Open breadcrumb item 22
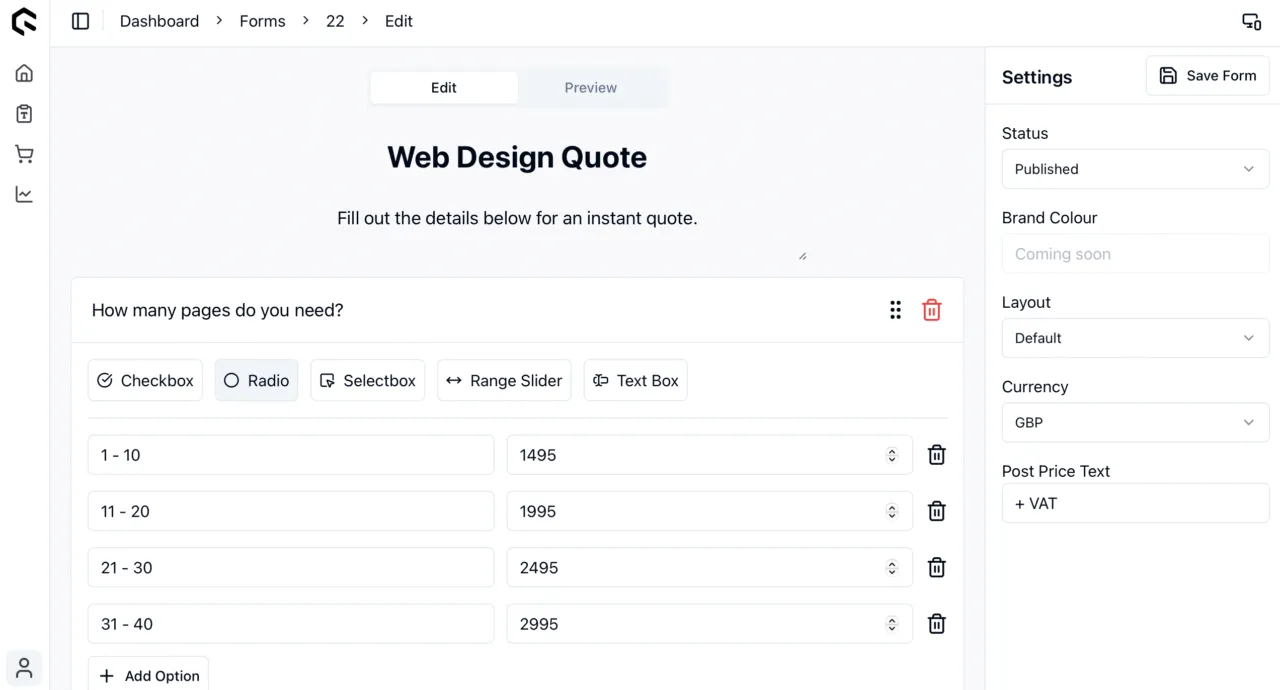Screen dimensions: 1280x690 pos(335,21)
